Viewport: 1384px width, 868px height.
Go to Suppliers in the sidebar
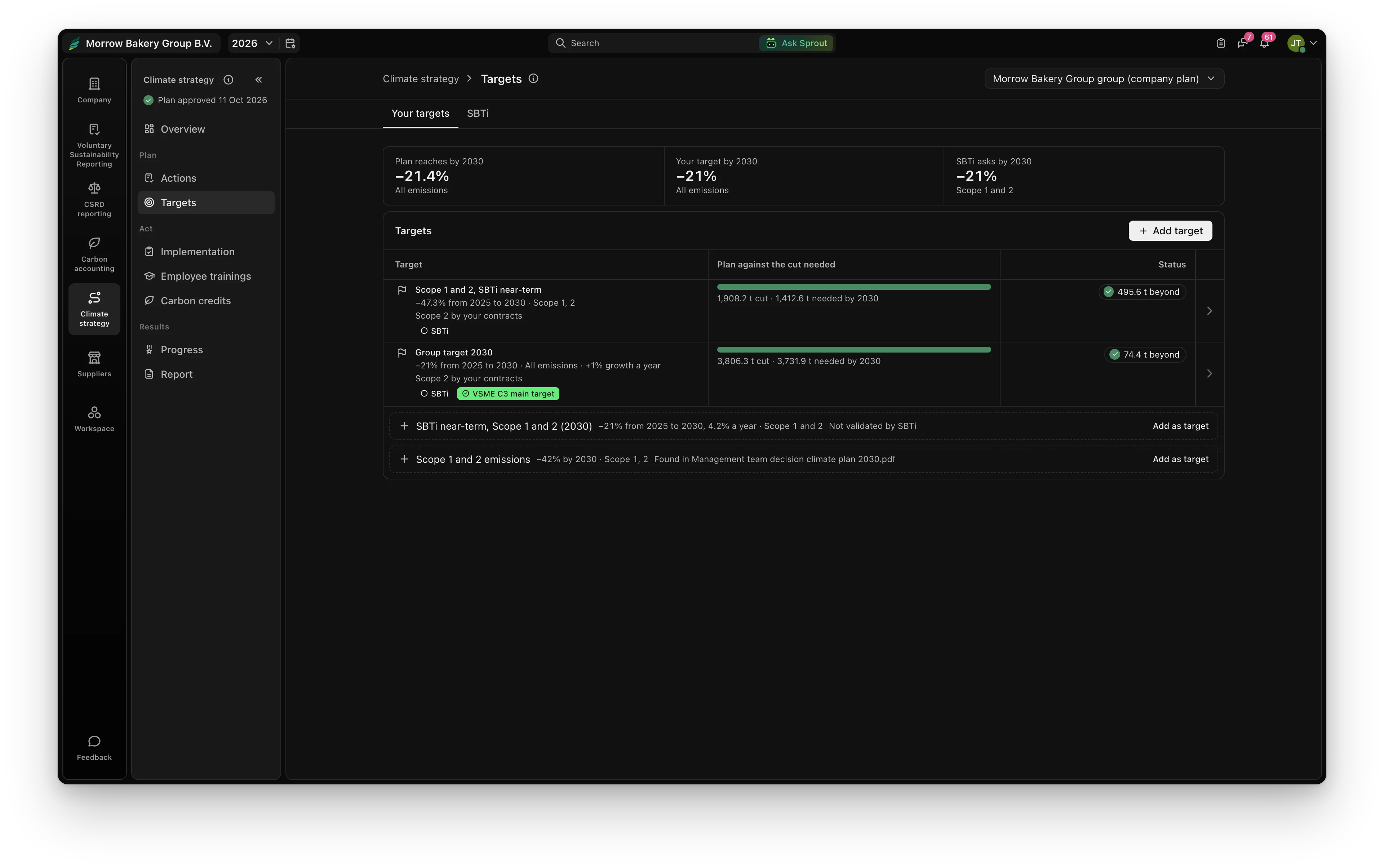[94, 364]
